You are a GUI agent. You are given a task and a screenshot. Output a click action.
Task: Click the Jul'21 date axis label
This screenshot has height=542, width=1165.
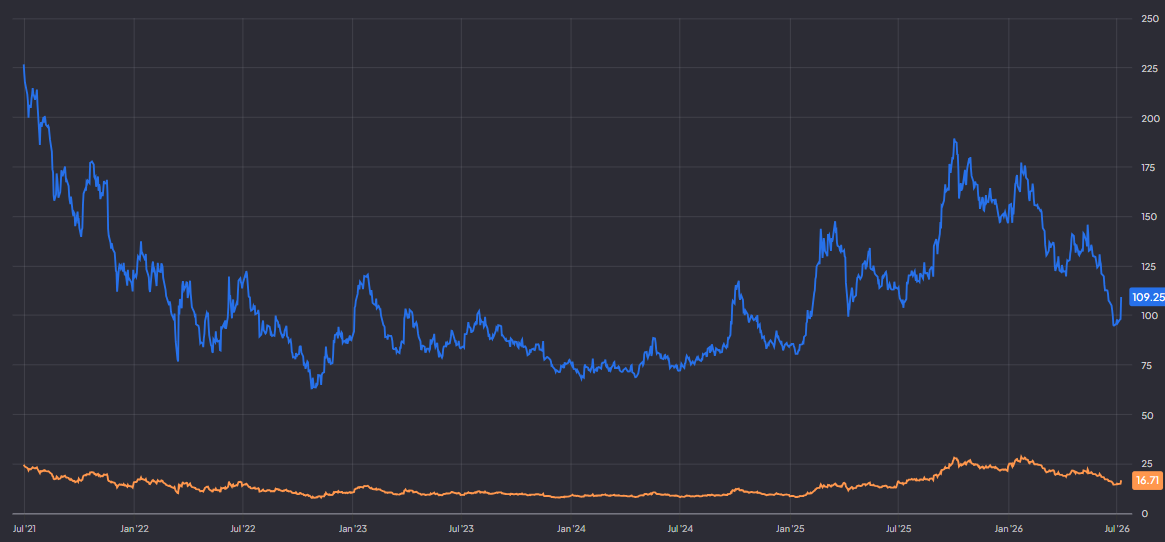[25, 529]
